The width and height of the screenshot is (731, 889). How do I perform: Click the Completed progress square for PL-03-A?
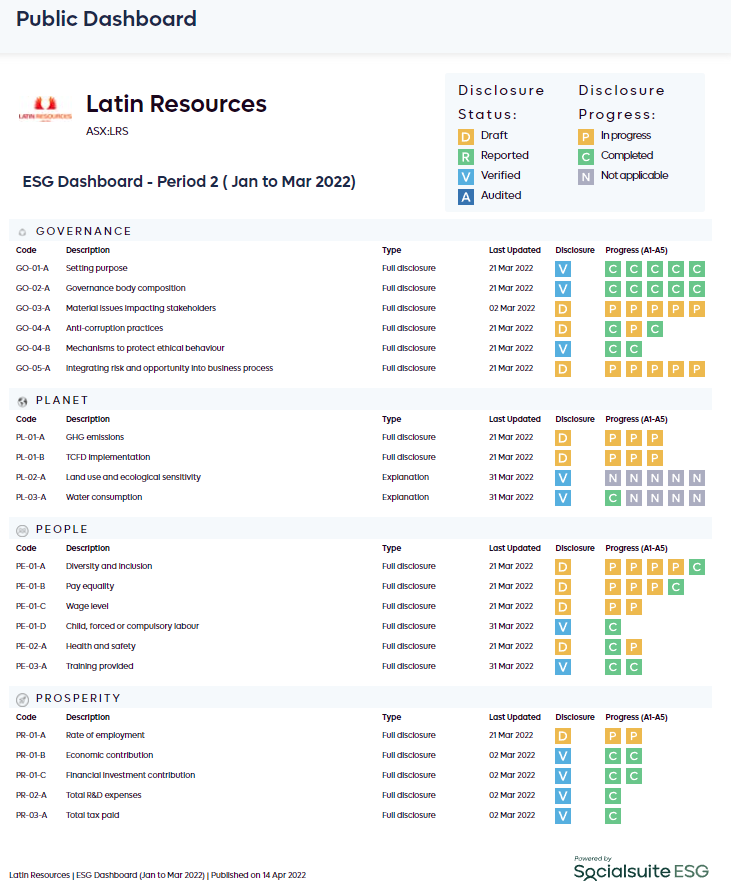coord(612,498)
